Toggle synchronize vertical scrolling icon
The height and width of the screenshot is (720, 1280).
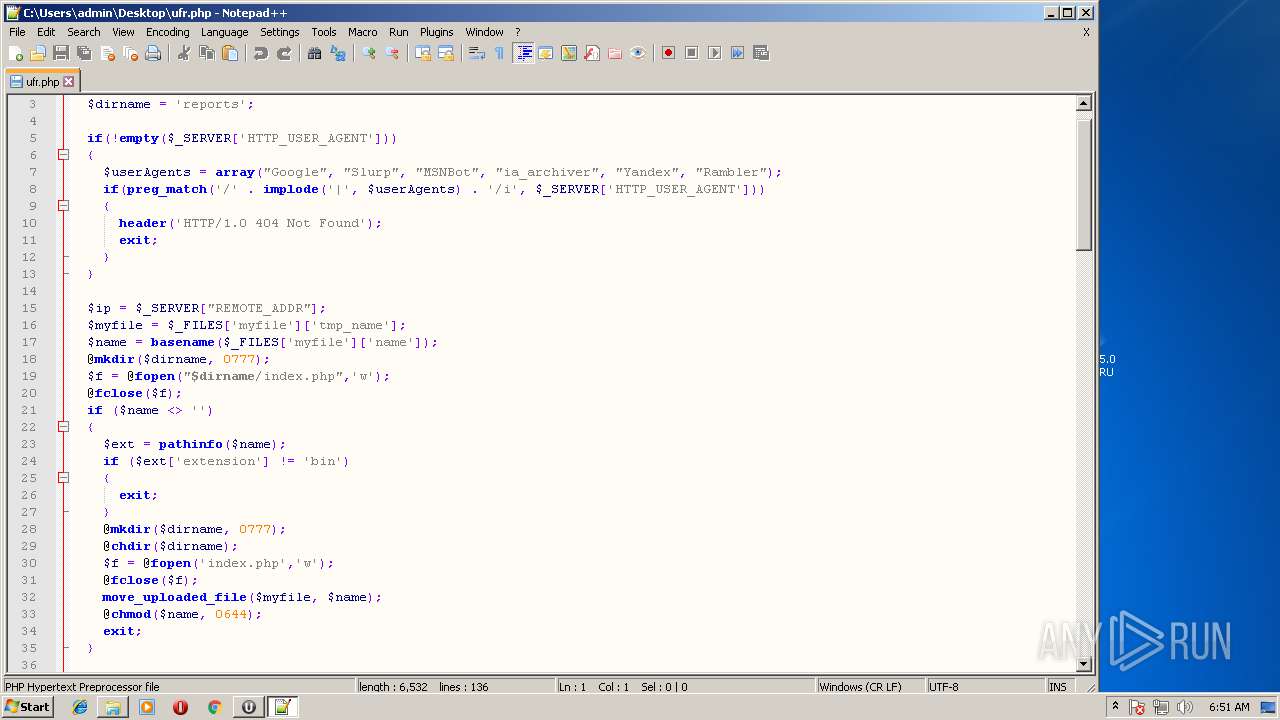pos(423,53)
